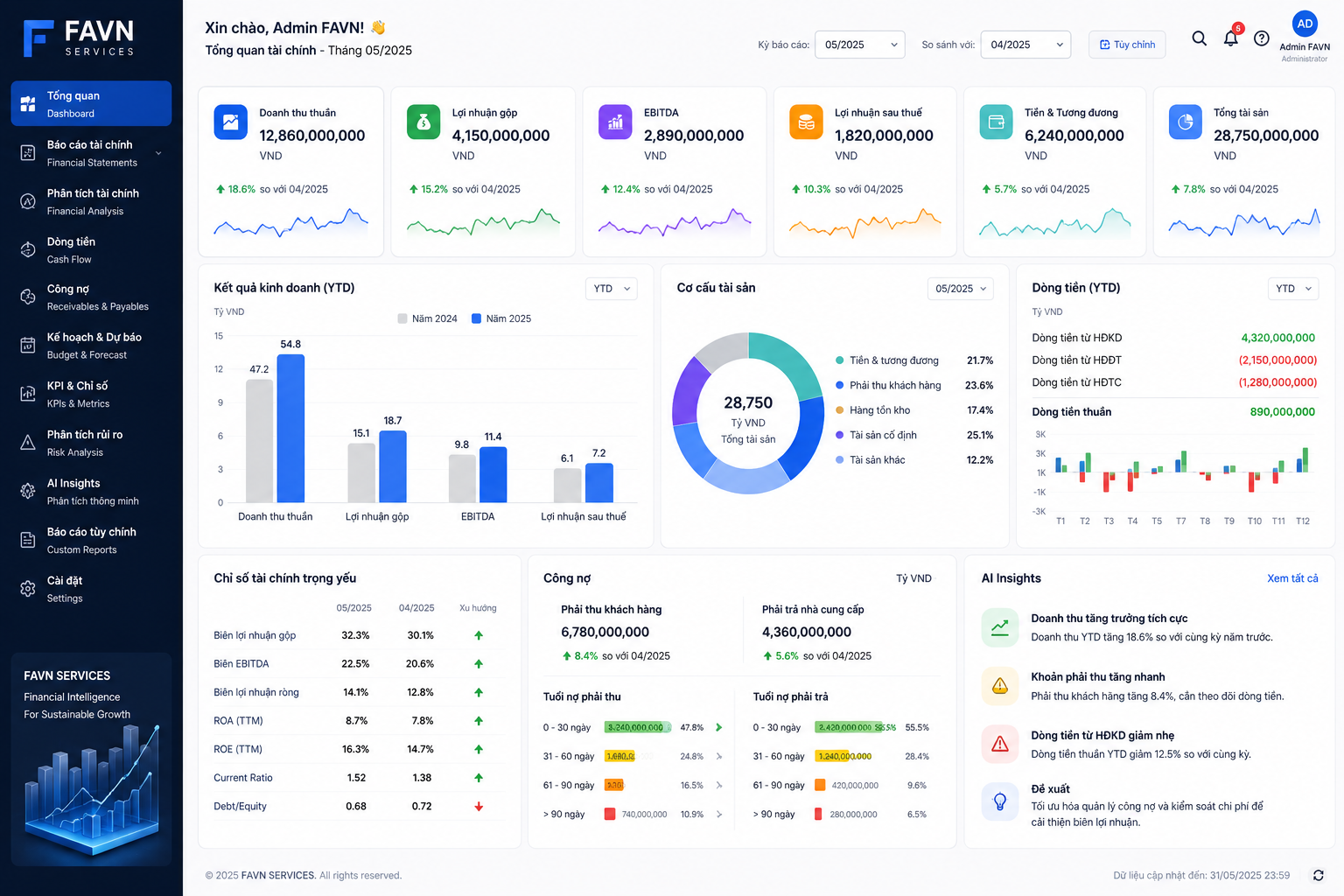1344x896 pixels.
Task: Go to Phân tích rủi ro menu item
Action: (91, 443)
